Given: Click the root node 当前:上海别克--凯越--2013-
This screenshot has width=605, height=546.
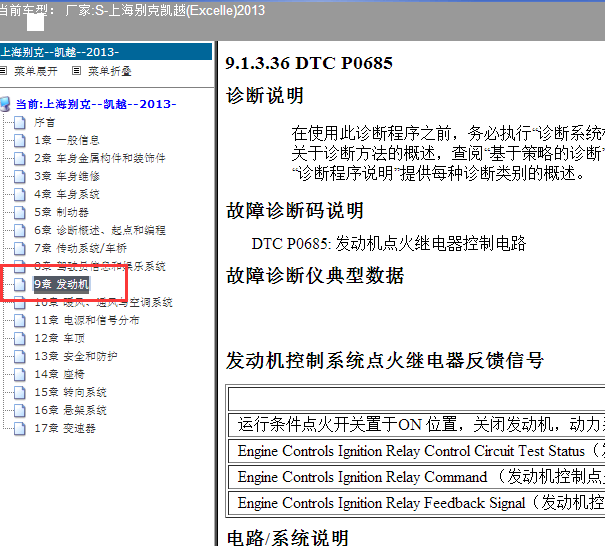Looking at the screenshot, I should pos(96,104).
